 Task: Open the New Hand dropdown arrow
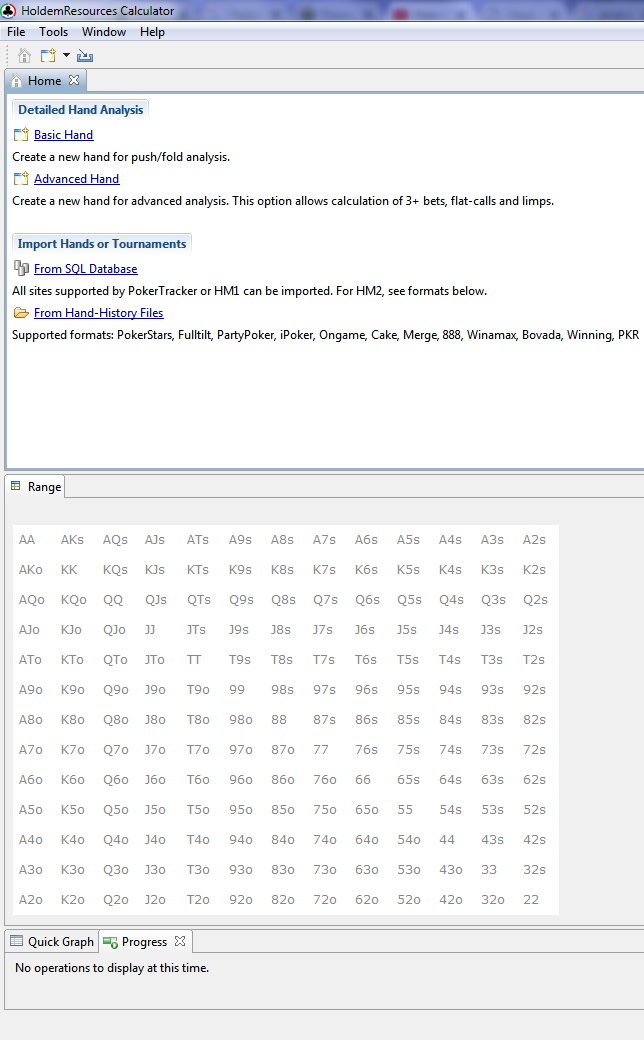[66, 55]
